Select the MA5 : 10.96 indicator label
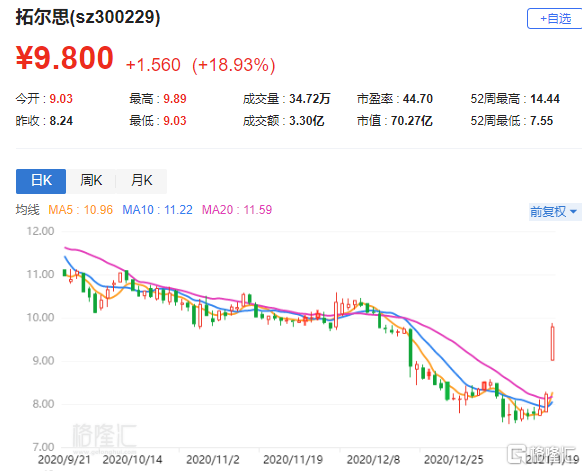The height and width of the screenshot is (471, 582). pos(81,210)
